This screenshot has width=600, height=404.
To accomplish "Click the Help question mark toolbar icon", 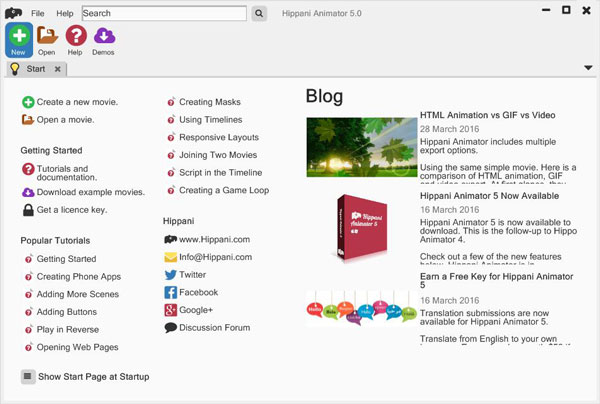I will pos(76,35).
